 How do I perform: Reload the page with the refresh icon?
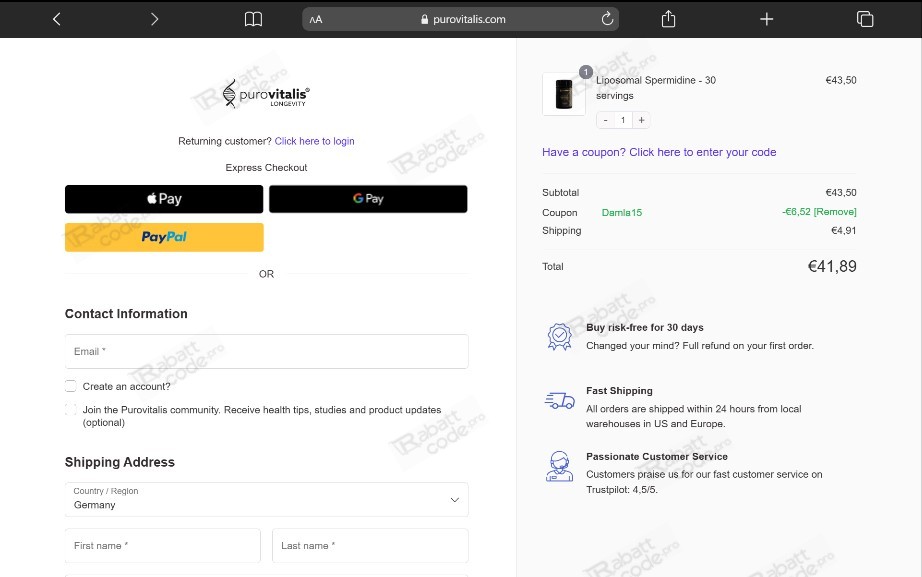607,19
